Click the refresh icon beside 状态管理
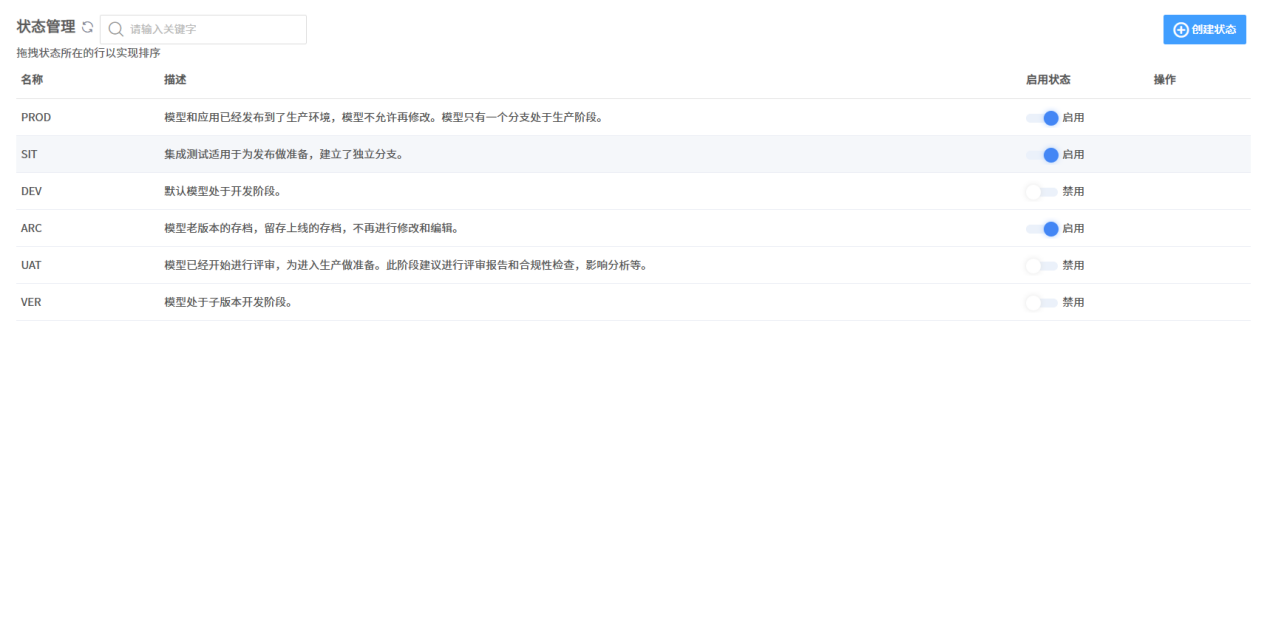Screen dimensions: 1267x643 (87, 28)
